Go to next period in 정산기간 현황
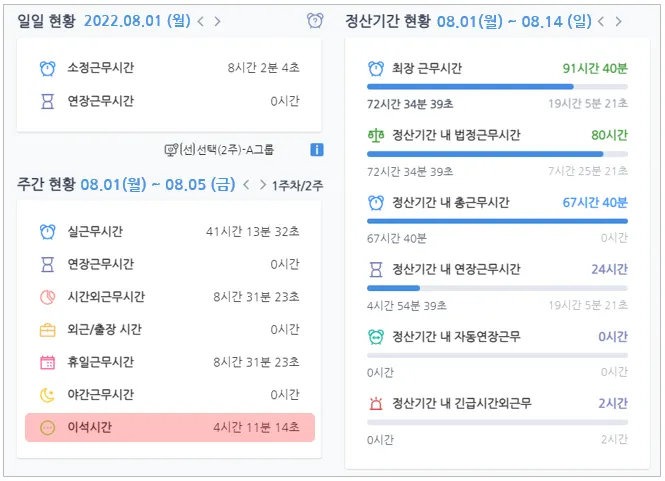The height and width of the screenshot is (481, 665). click(619, 21)
